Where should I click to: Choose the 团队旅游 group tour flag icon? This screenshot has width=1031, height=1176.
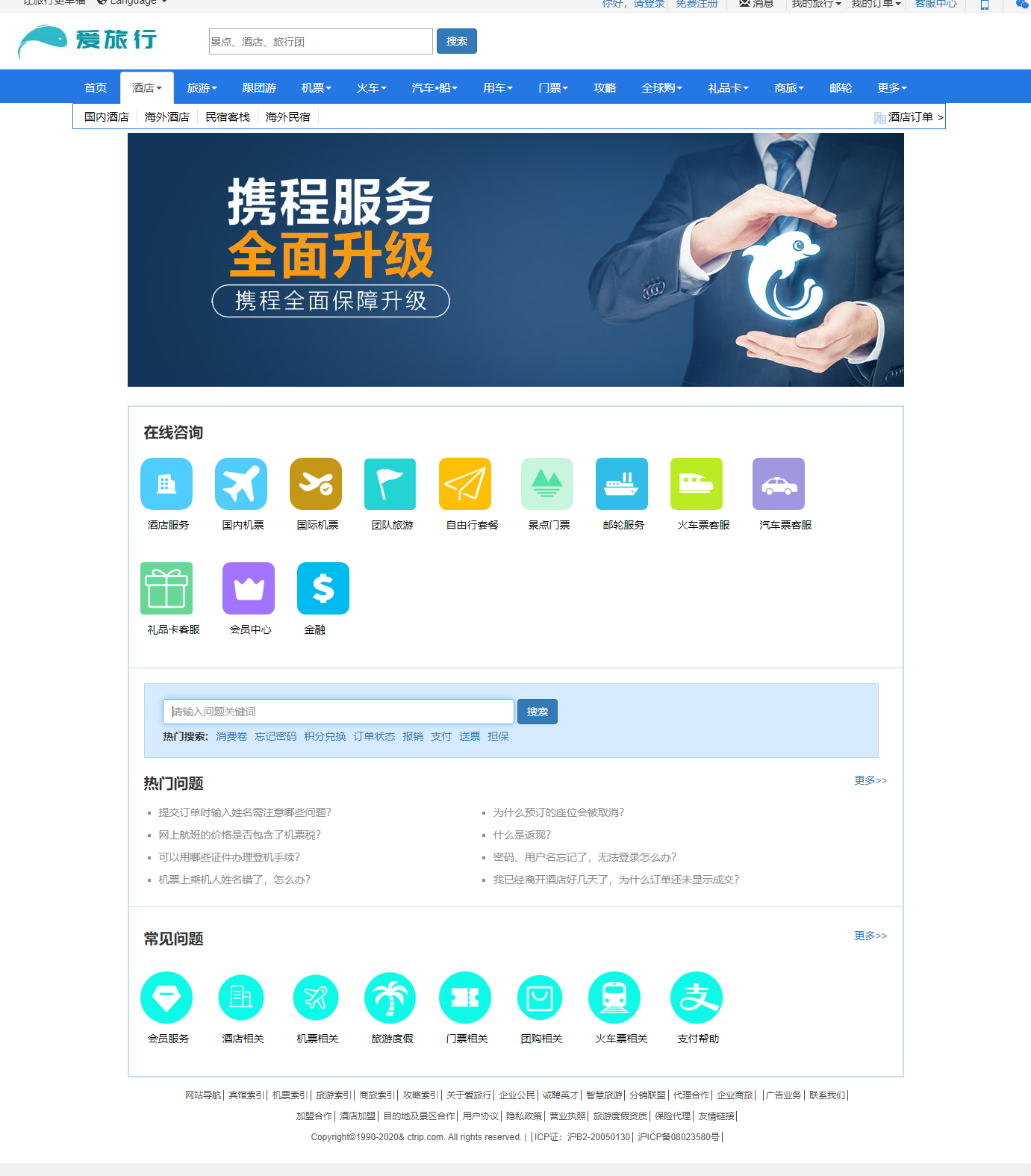tap(390, 484)
